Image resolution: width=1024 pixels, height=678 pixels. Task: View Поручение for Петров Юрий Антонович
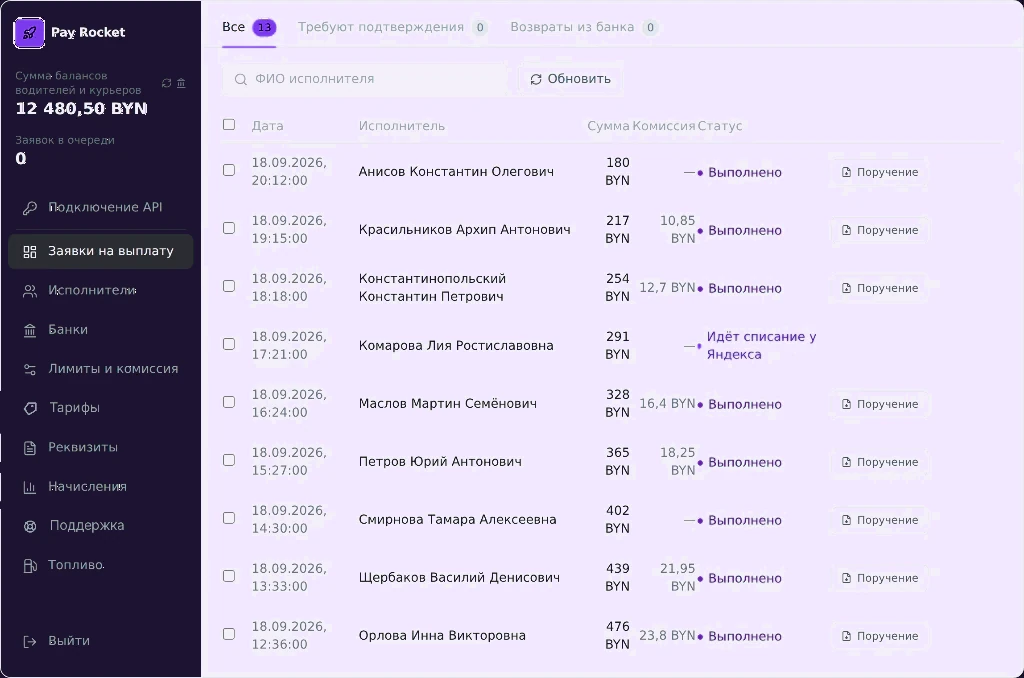pyautogui.click(x=880, y=462)
